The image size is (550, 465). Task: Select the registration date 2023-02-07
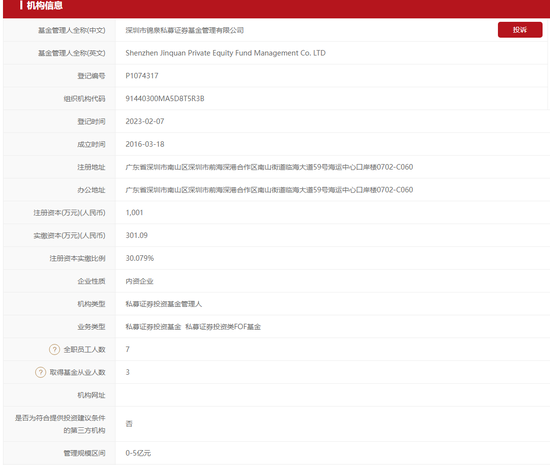tap(145, 121)
